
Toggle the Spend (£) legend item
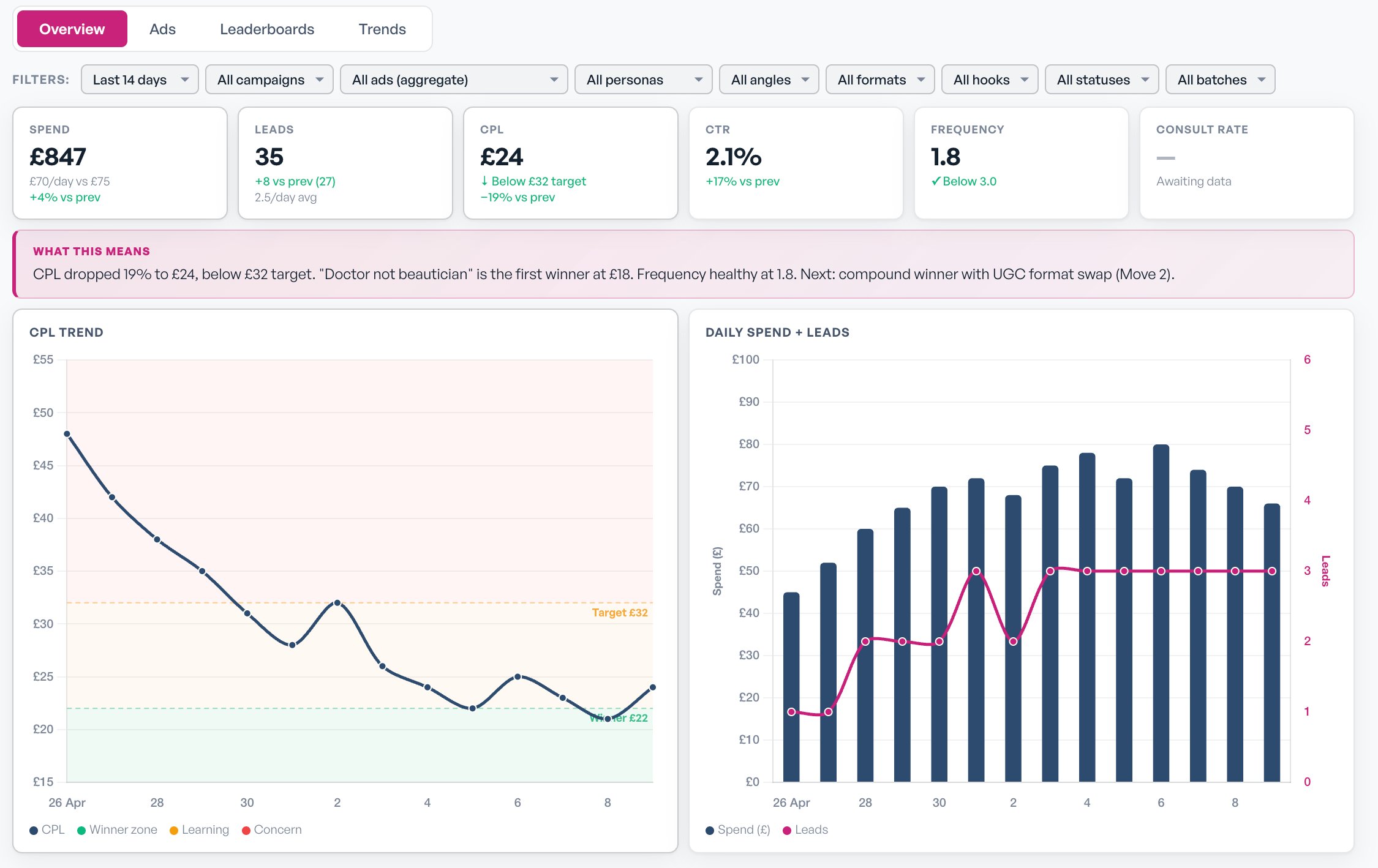[738, 829]
